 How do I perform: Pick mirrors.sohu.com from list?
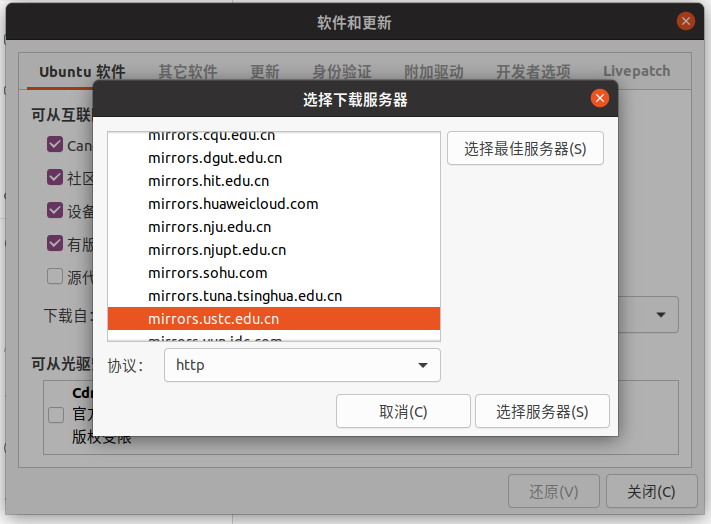pos(208,273)
